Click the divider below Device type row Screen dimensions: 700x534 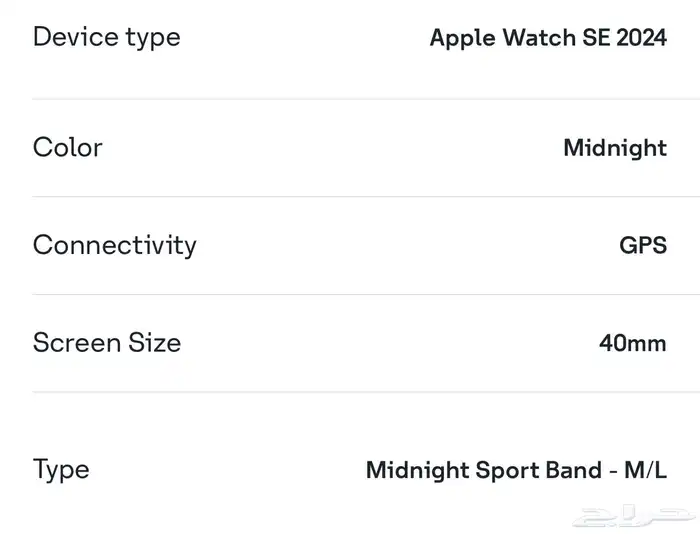(366, 99)
